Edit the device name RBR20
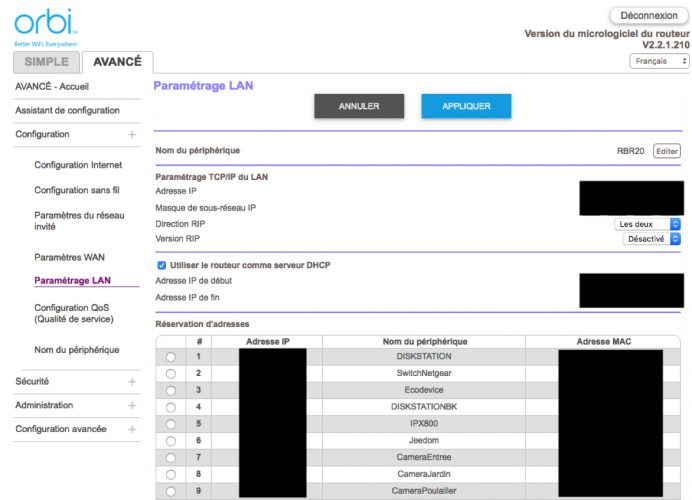 pos(666,151)
